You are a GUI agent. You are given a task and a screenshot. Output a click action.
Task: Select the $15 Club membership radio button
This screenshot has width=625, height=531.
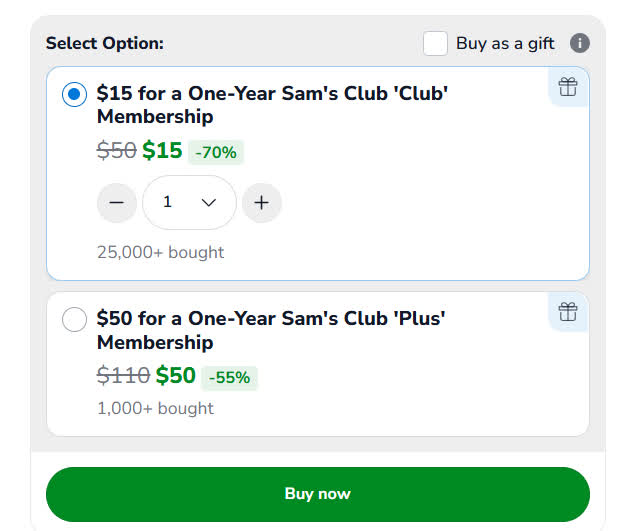tap(74, 95)
